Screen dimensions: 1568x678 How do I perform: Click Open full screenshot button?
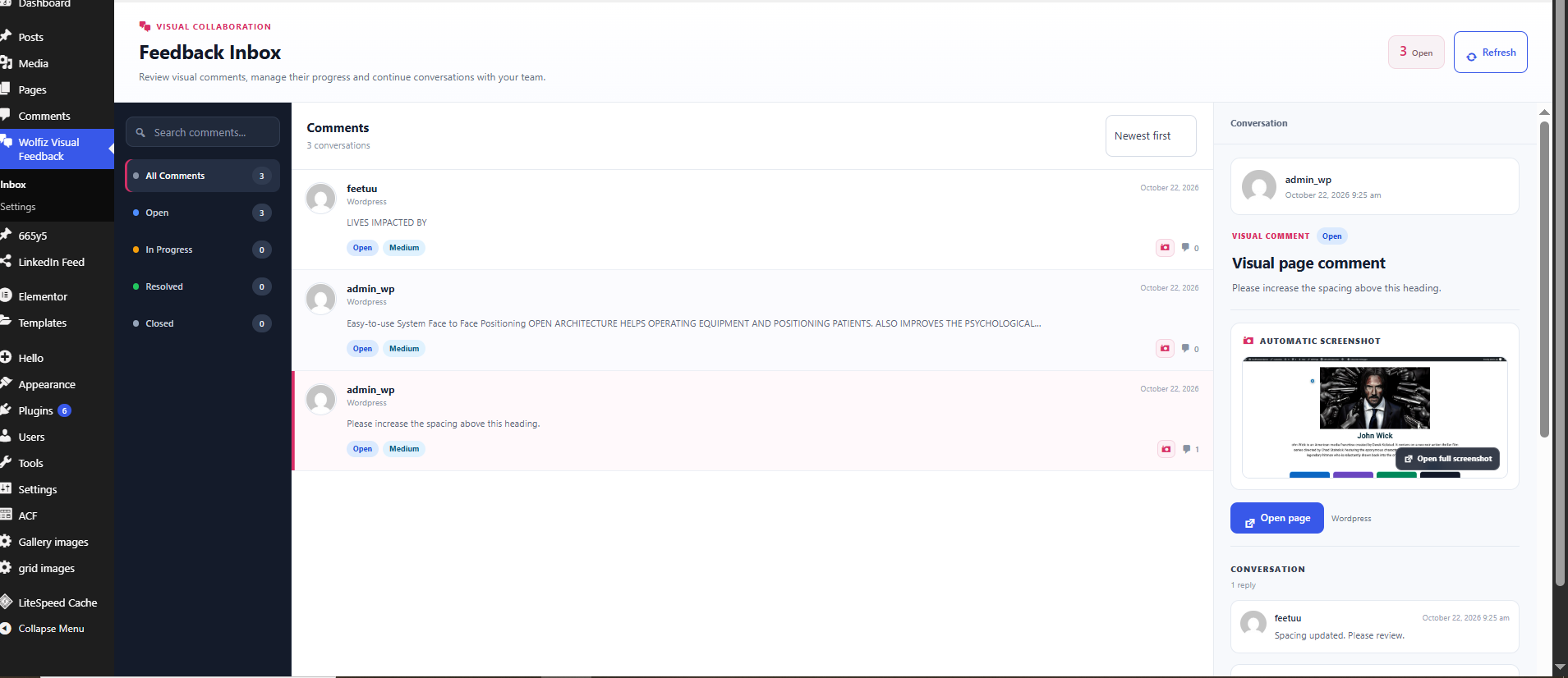(x=1447, y=459)
